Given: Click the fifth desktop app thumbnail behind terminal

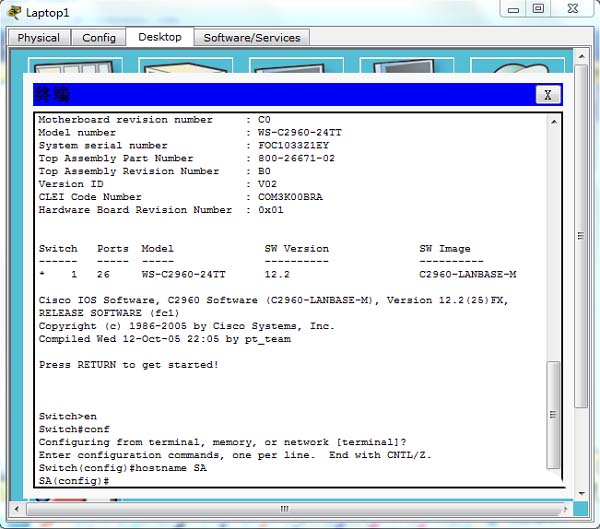Looking at the screenshot, I should (517, 65).
